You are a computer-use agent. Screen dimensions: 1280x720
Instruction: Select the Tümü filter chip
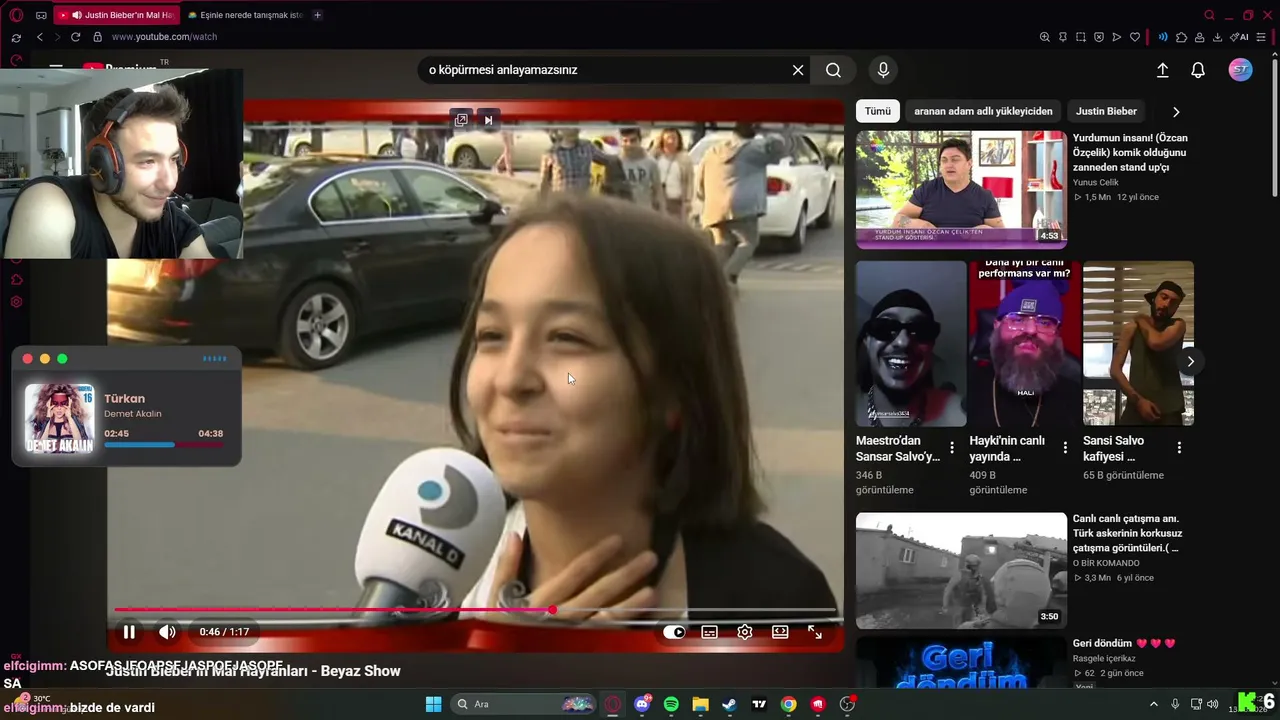(x=878, y=111)
